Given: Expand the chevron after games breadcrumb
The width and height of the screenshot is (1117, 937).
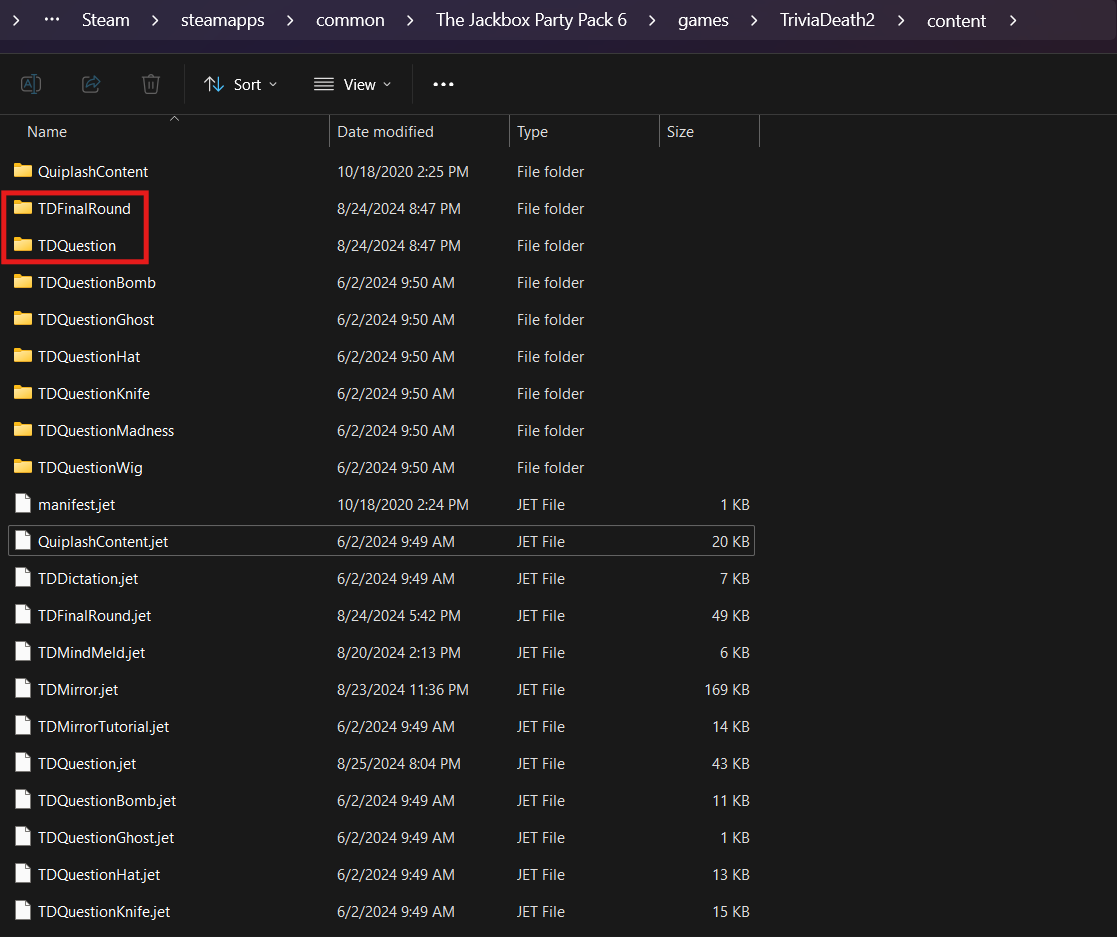Looking at the screenshot, I should coord(754,21).
